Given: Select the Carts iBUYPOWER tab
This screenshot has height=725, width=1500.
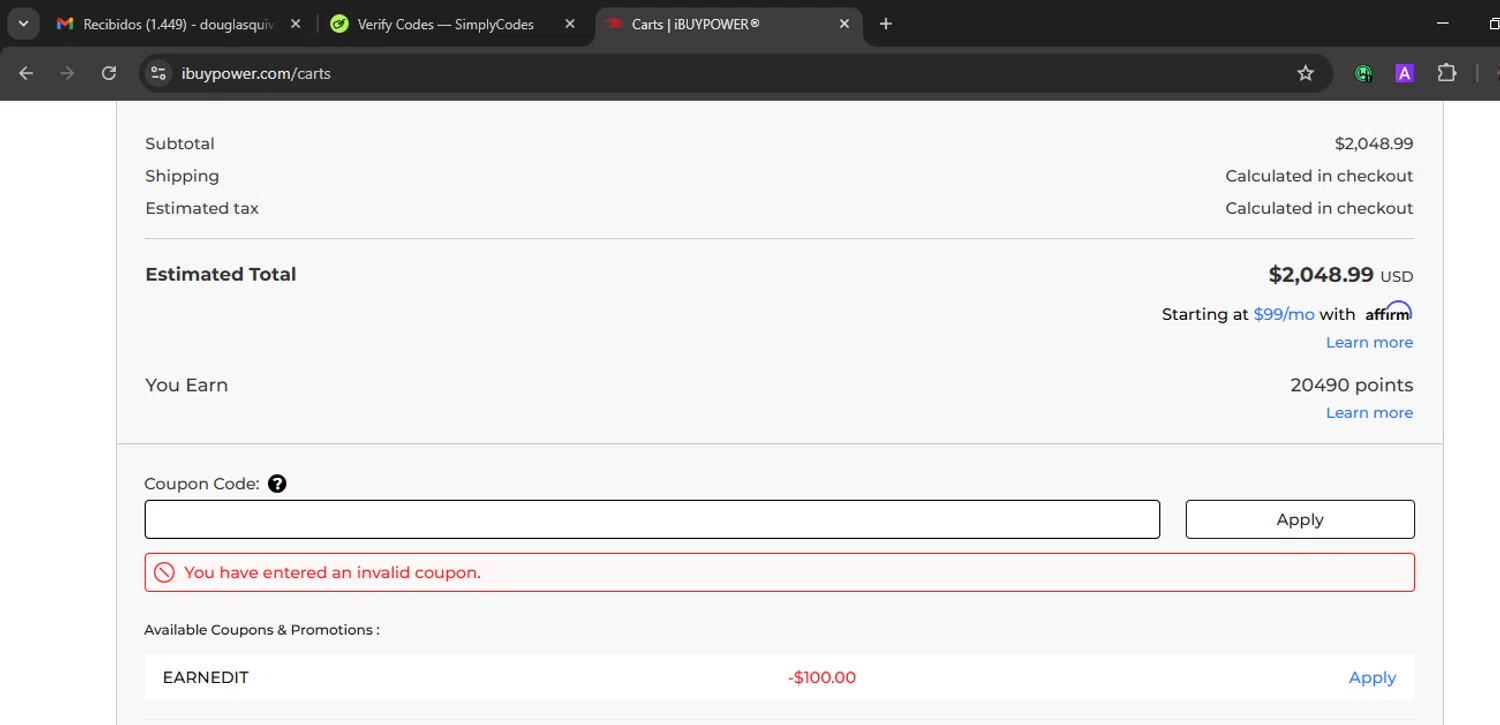Looking at the screenshot, I should (728, 24).
